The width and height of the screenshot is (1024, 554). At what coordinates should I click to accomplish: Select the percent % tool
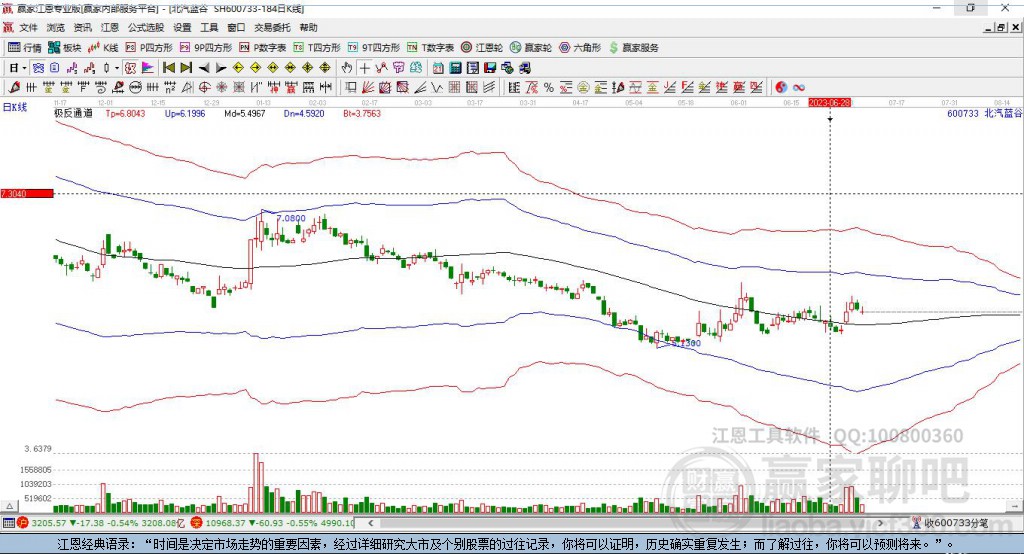[x=549, y=88]
